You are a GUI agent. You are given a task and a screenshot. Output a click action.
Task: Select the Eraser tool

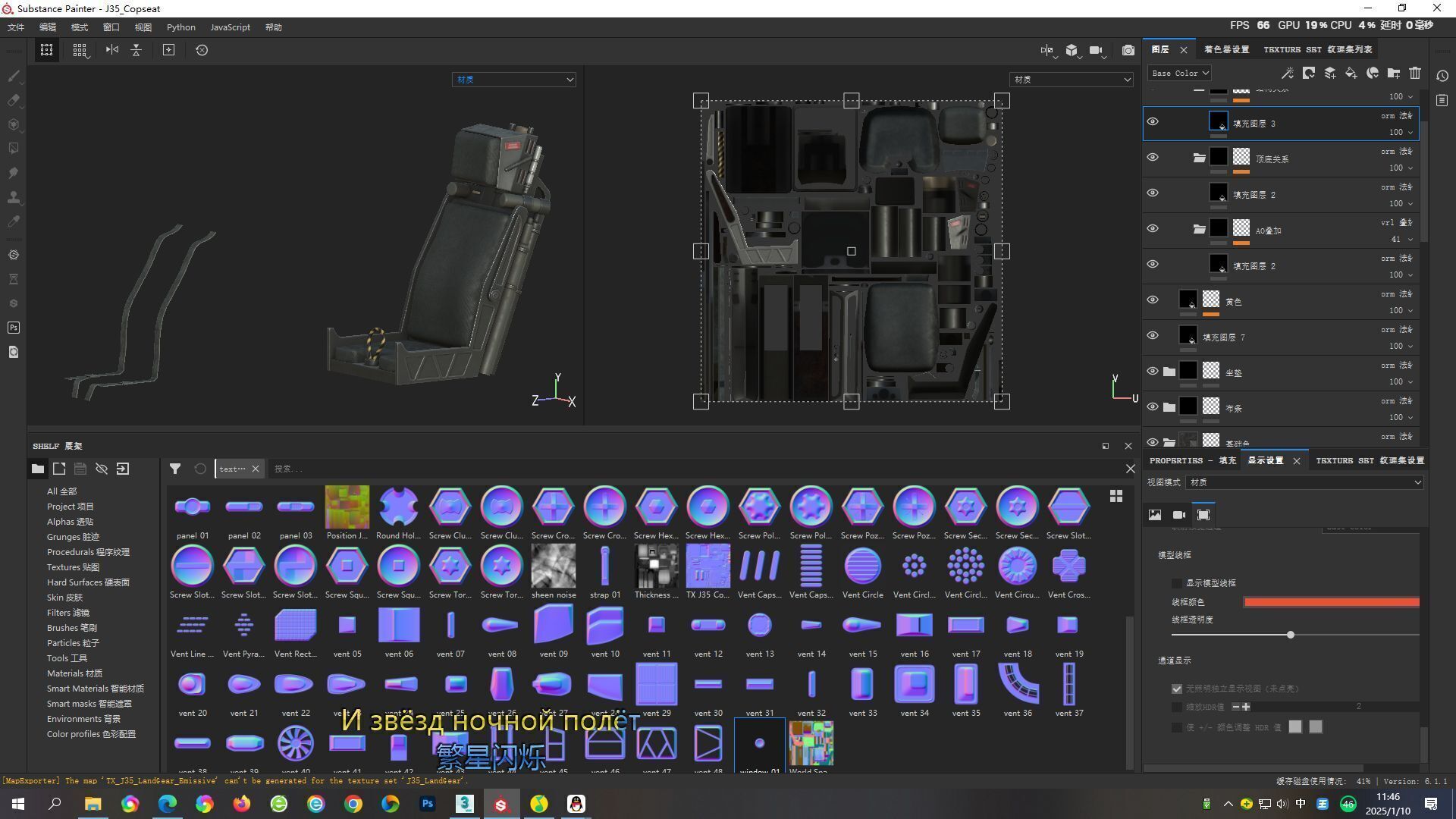pos(13,100)
